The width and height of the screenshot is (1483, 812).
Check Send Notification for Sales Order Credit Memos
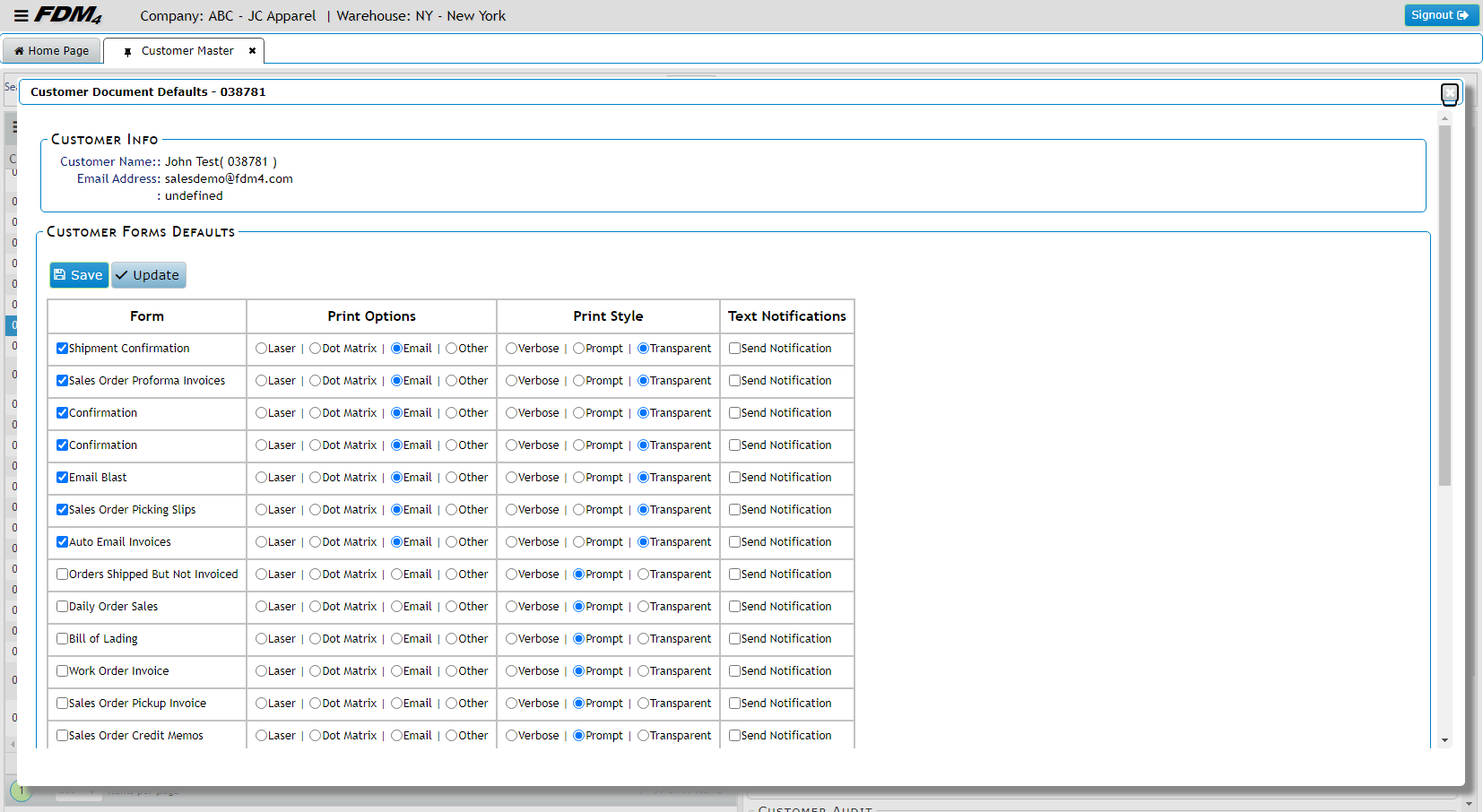tap(734, 736)
